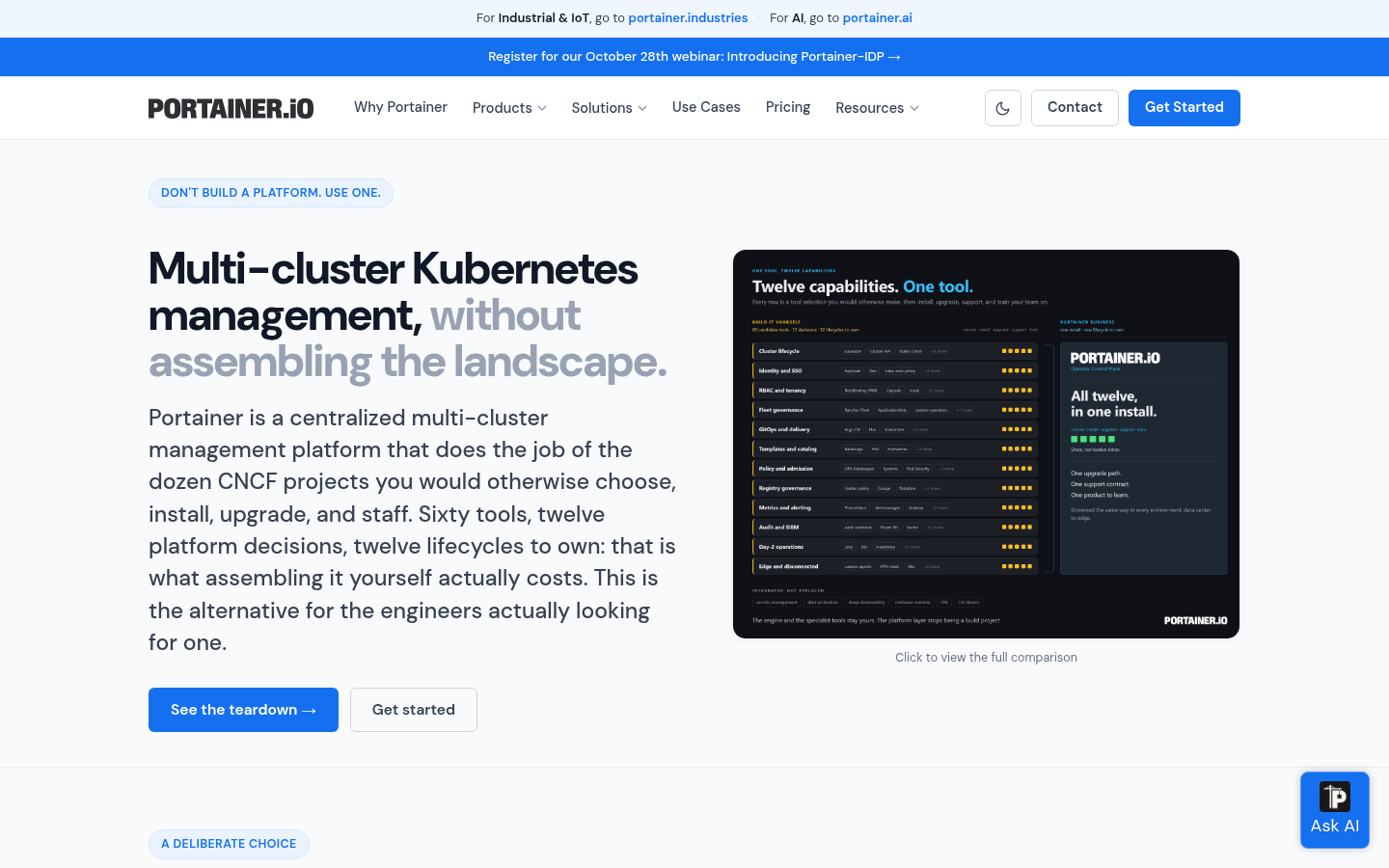
Task: Click See the teardown button
Action: (x=243, y=710)
